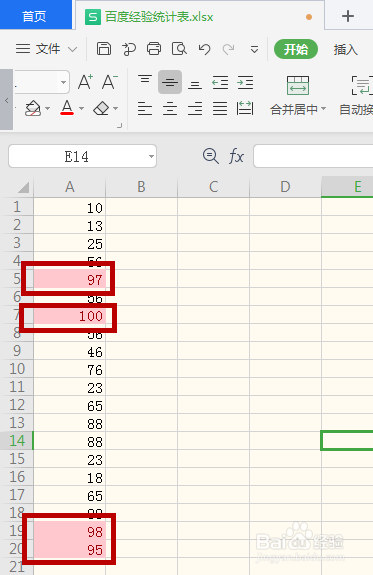Open eraser clear options dropdown arrow
Viewport: 373px width, 575px height.
[x=116, y=109]
